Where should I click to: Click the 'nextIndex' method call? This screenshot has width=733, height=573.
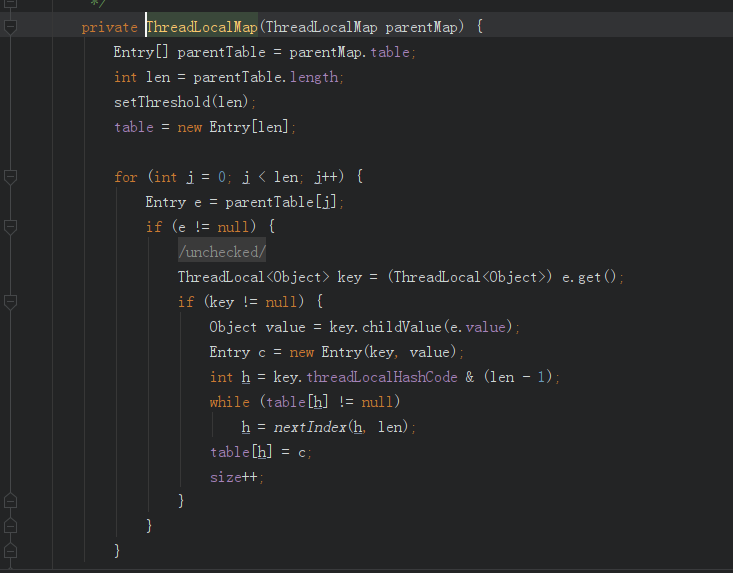coord(309,427)
